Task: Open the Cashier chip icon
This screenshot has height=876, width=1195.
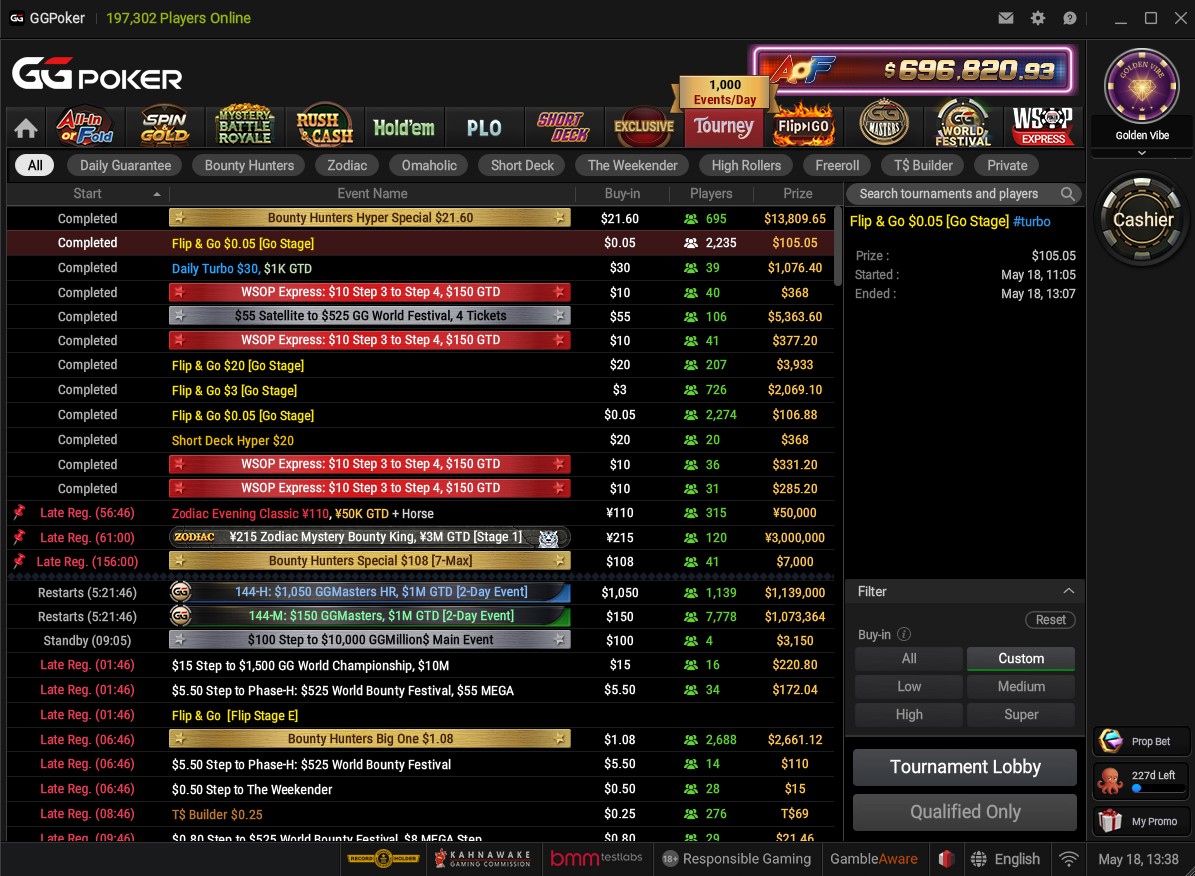Action: coord(1141,220)
